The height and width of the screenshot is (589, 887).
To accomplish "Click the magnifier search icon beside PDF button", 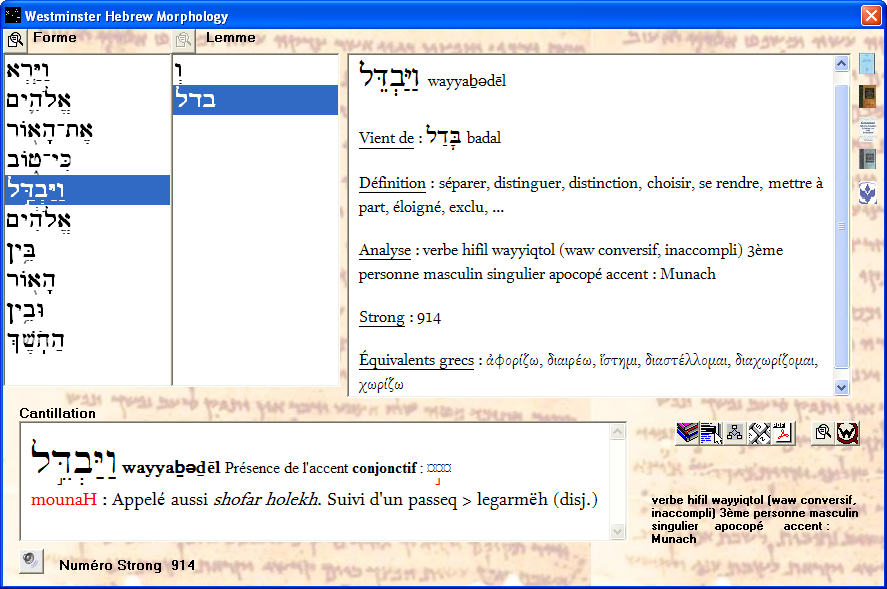I will tap(823, 433).
